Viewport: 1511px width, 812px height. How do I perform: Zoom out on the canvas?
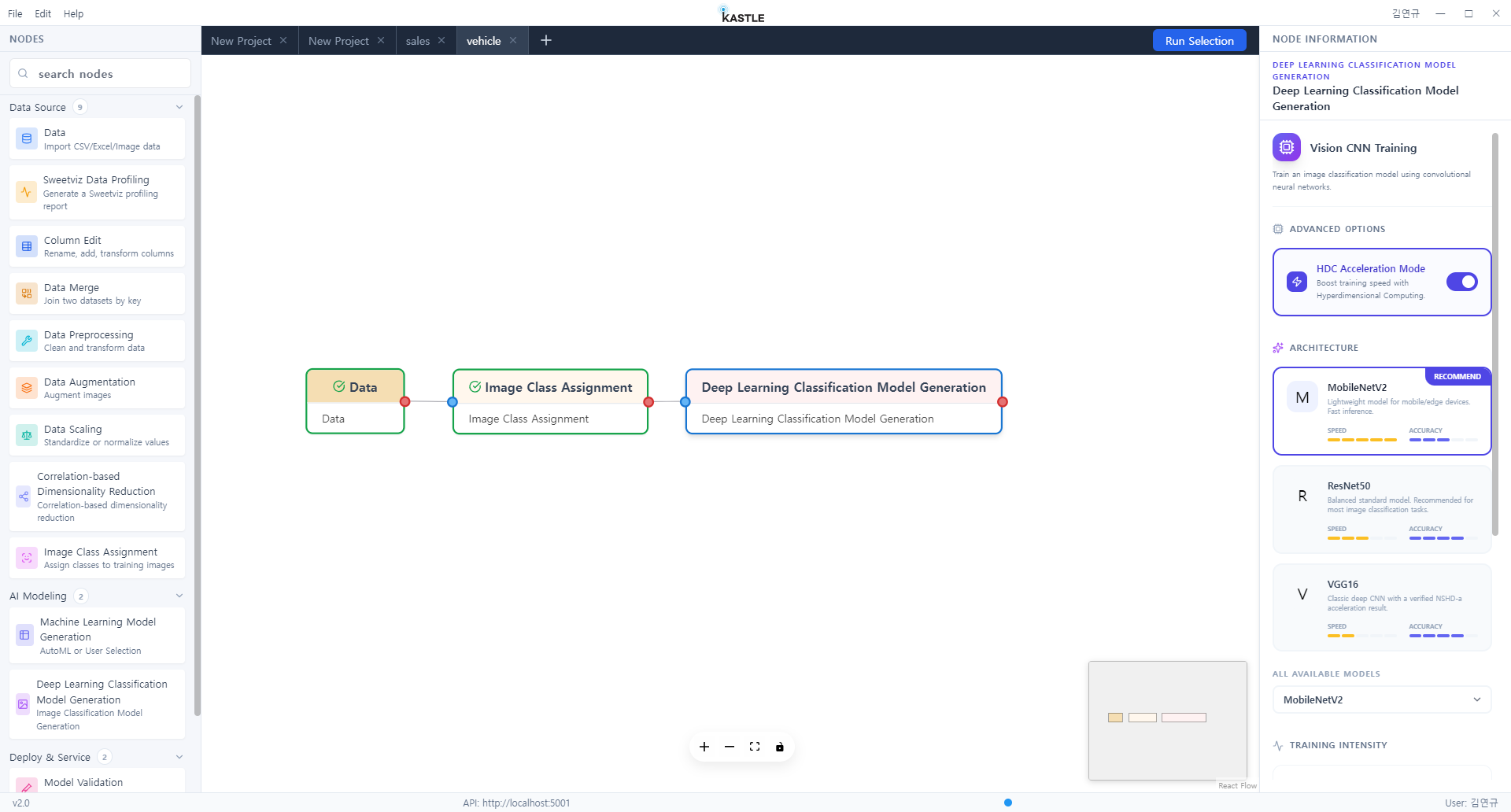pyautogui.click(x=730, y=747)
